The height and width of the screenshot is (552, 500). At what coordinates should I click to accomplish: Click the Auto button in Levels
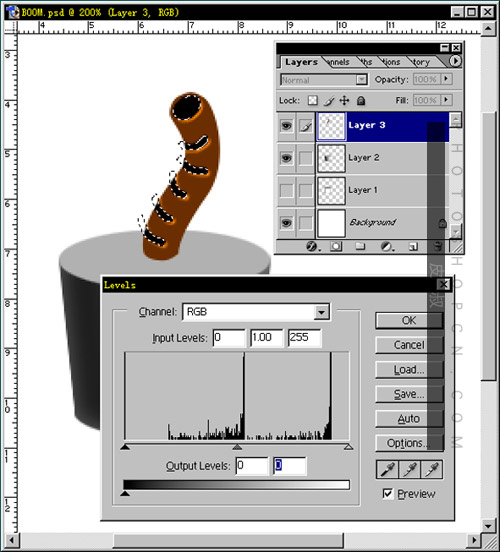(x=409, y=419)
